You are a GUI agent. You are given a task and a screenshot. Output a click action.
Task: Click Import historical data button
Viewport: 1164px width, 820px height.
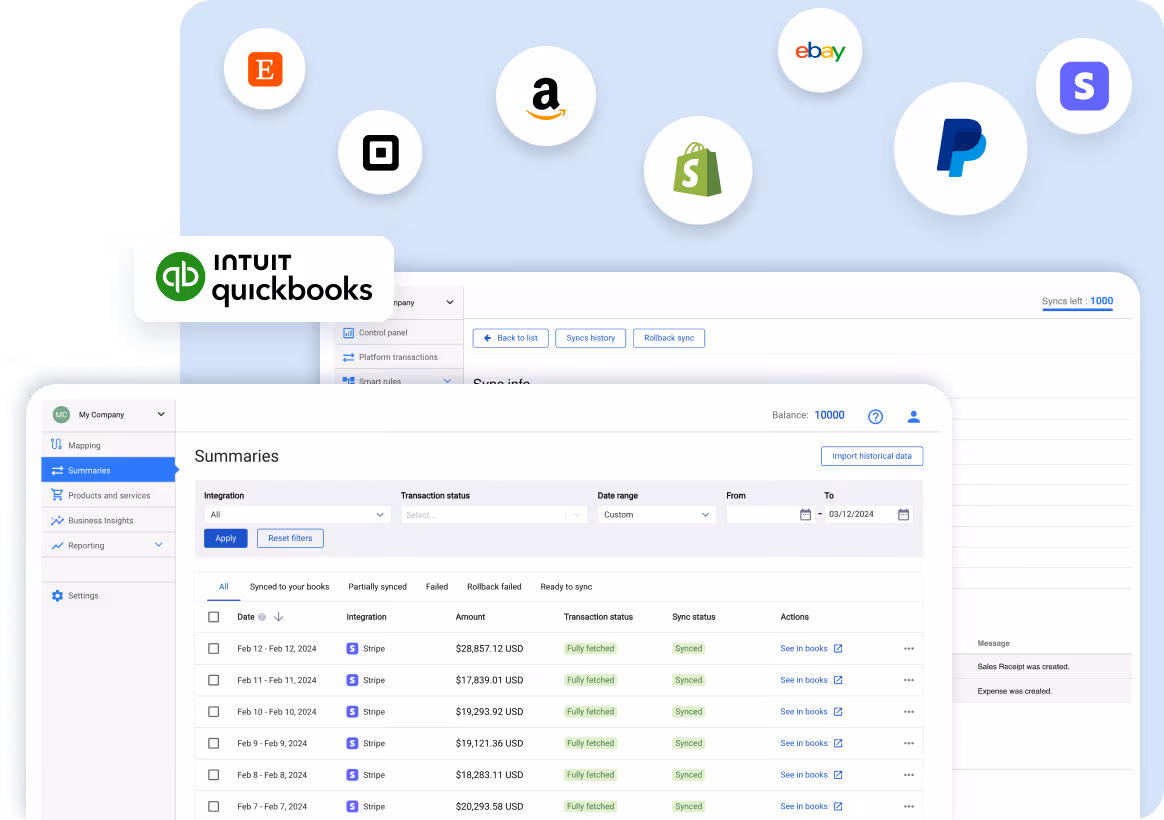click(872, 456)
